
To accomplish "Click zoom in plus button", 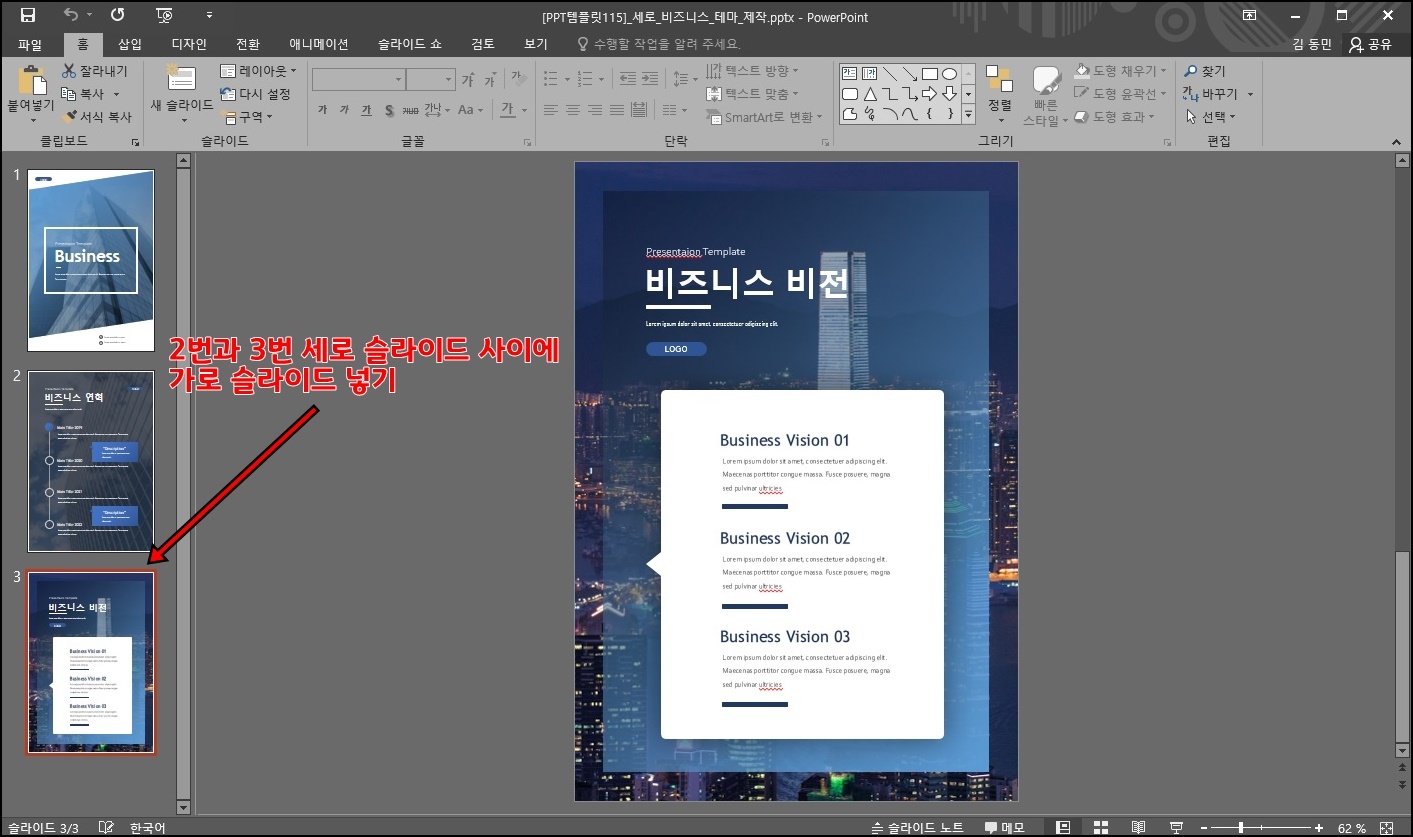I will pyautogui.click(x=1319, y=827).
